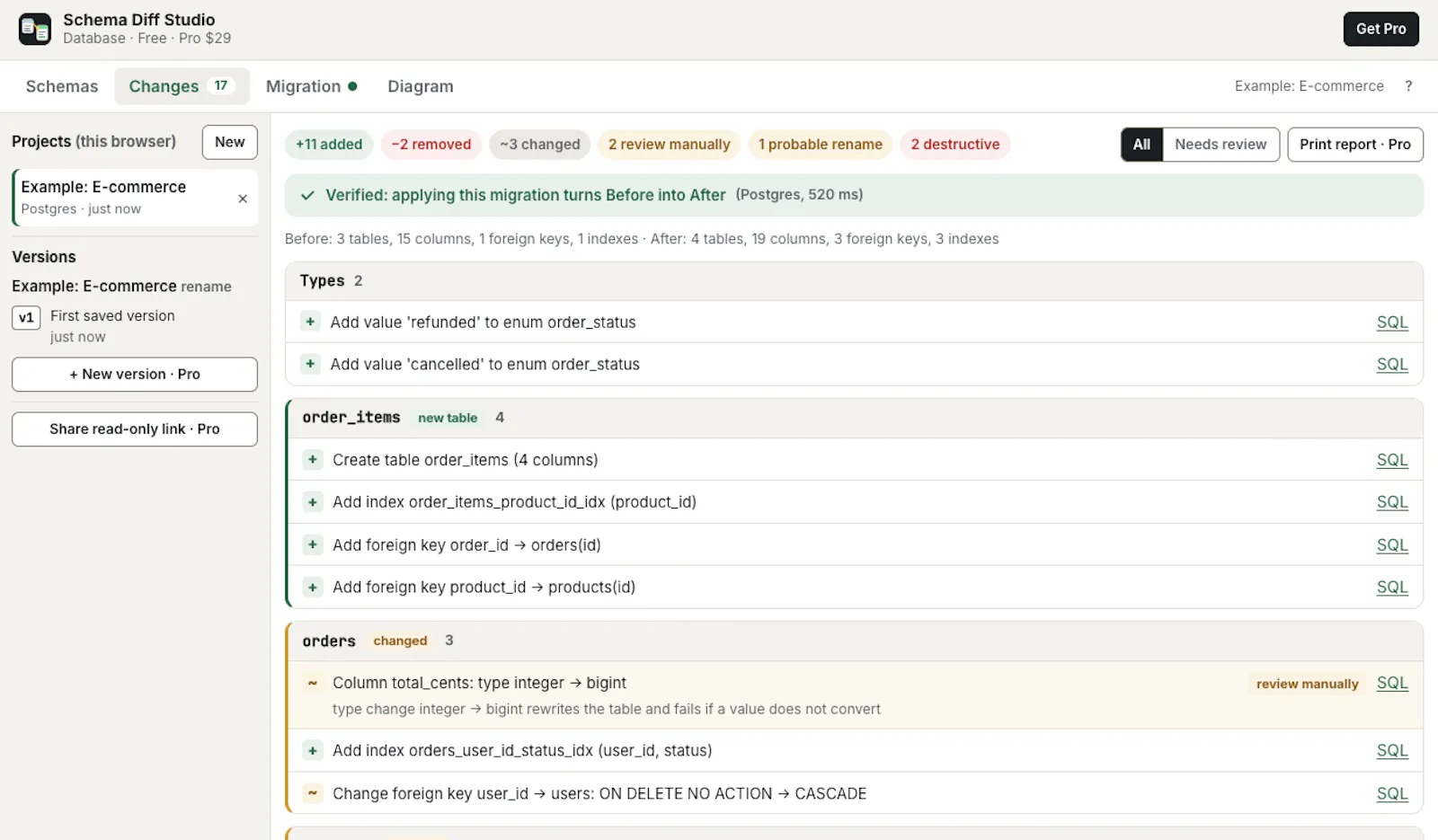
Task: Filter by 2 review manually chip
Action: point(670,145)
